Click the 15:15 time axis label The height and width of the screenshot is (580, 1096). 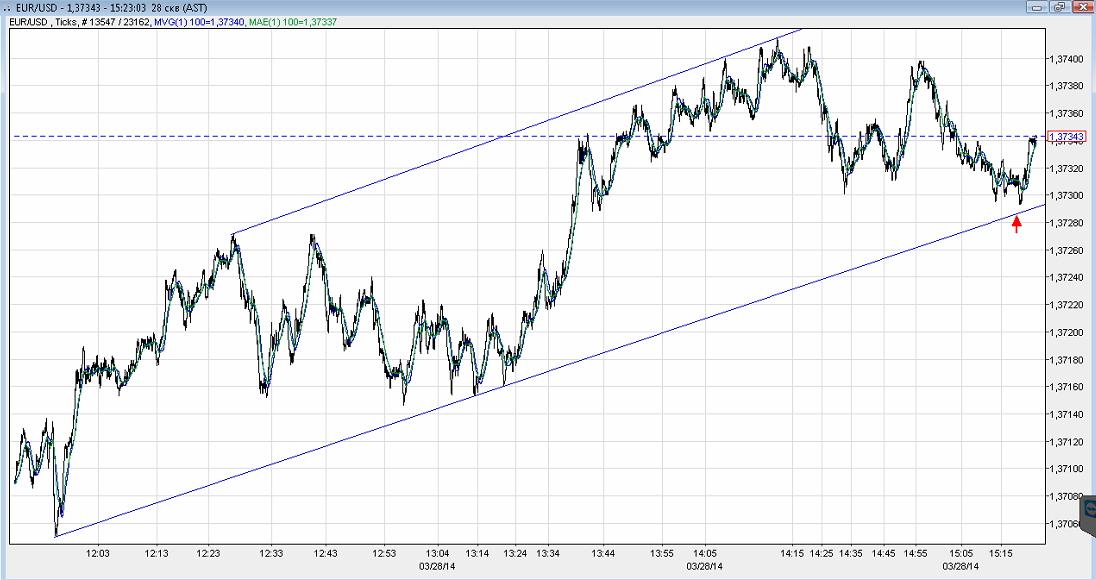(1001, 553)
